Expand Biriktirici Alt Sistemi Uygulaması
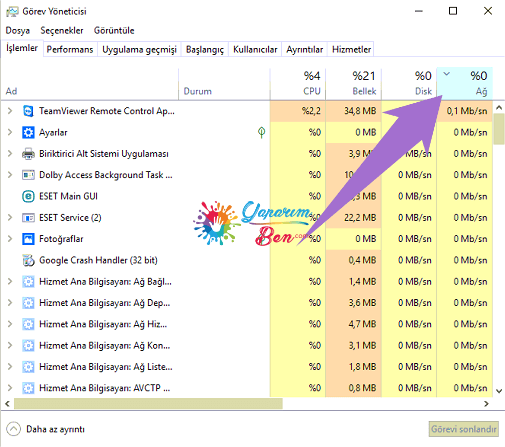The image size is (505, 447). pos(10,154)
